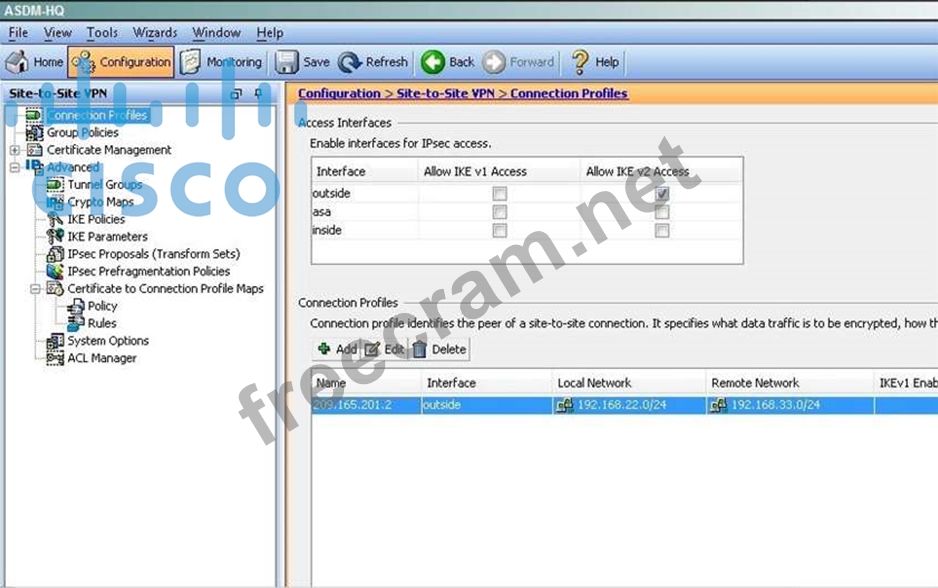Click the Site-to-Site VPN breadcrumb link

[x=445, y=93]
